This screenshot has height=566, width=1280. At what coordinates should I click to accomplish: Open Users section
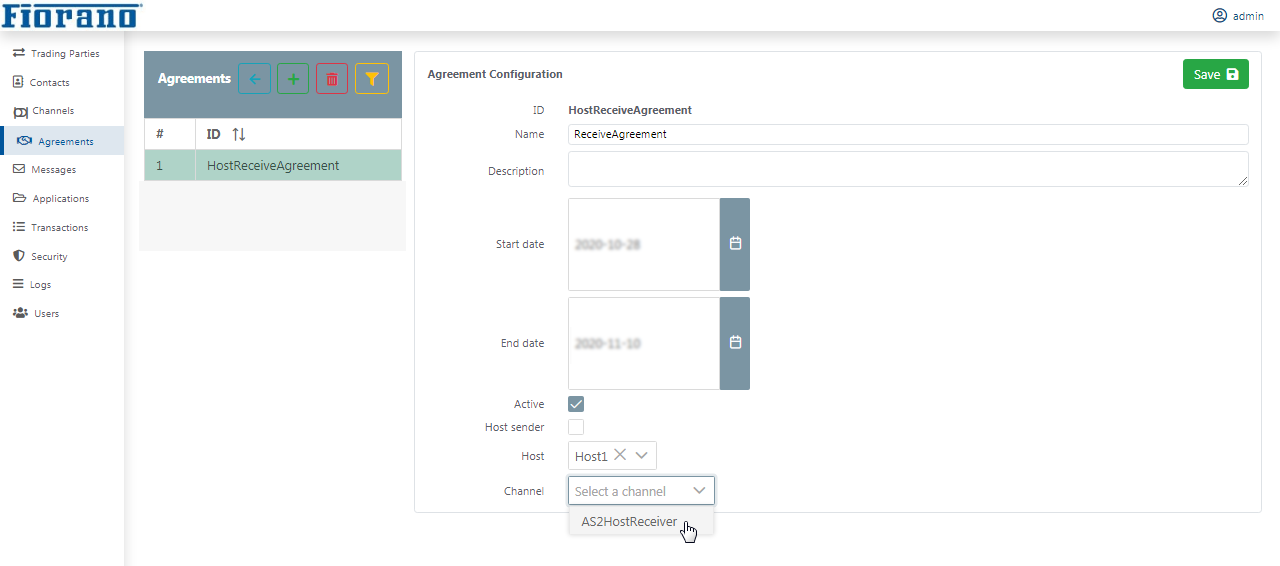point(62,313)
